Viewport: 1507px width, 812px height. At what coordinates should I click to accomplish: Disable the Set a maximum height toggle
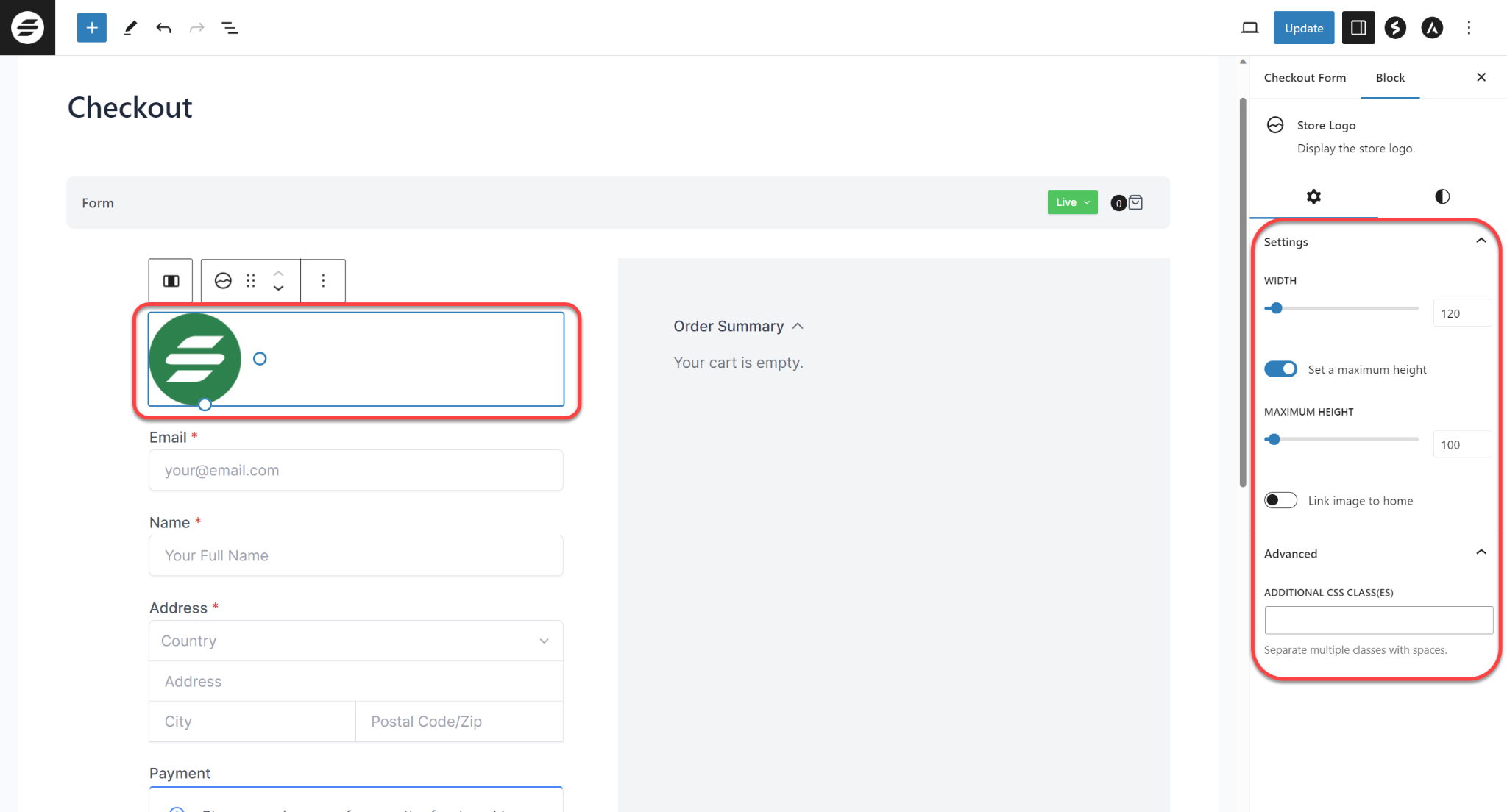tap(1280, 368)
